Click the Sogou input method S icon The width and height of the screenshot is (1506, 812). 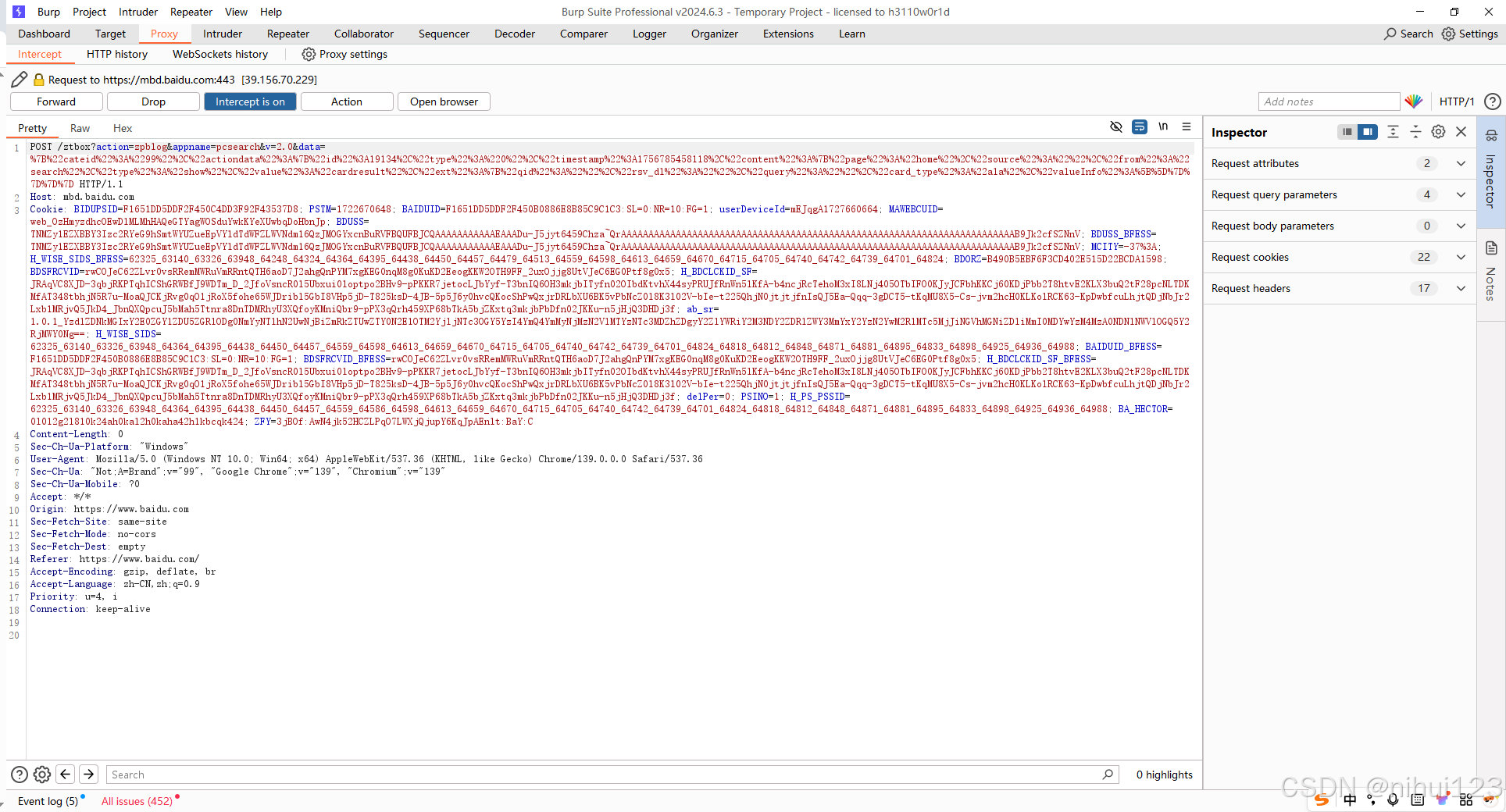(1322, 800)
